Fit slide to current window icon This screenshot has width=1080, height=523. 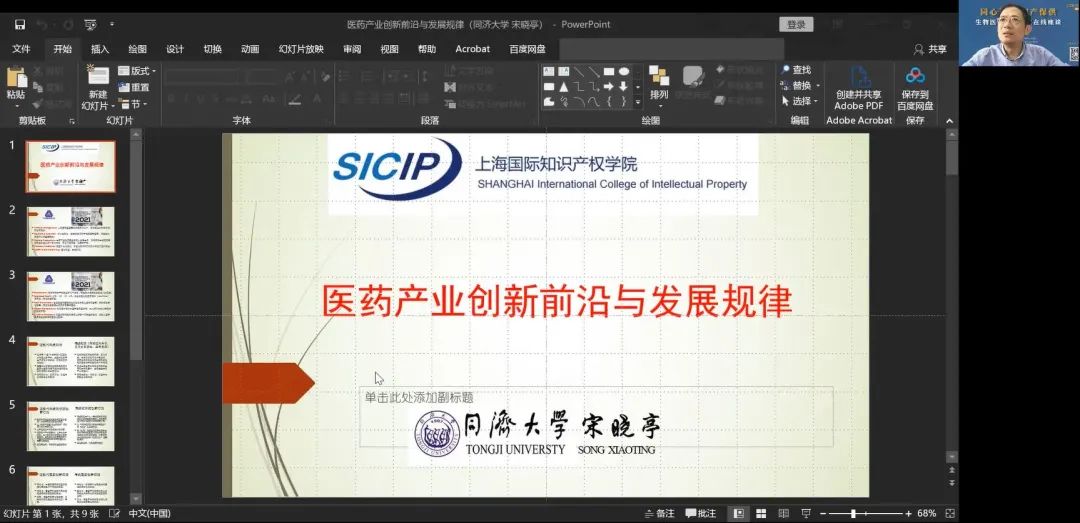pos(948,513)
